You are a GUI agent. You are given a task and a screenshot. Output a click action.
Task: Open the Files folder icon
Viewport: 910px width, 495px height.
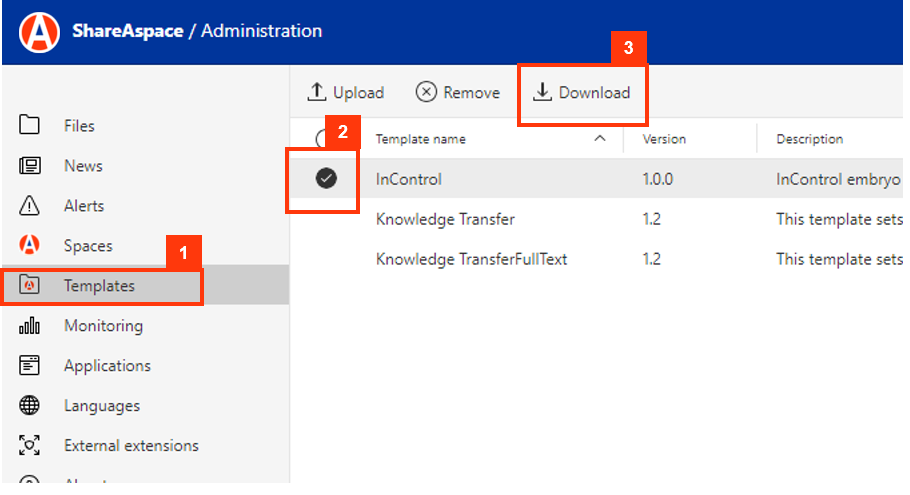pos(29,125)
